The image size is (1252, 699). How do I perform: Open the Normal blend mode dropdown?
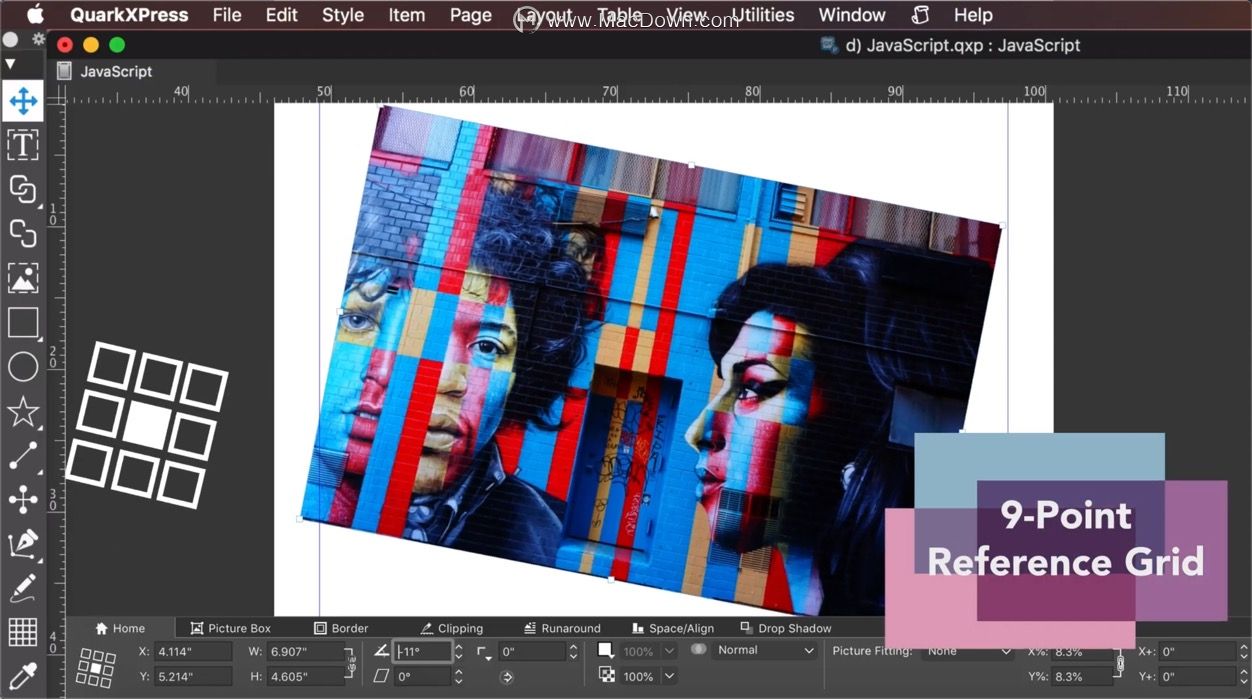[x=766, y=650]
